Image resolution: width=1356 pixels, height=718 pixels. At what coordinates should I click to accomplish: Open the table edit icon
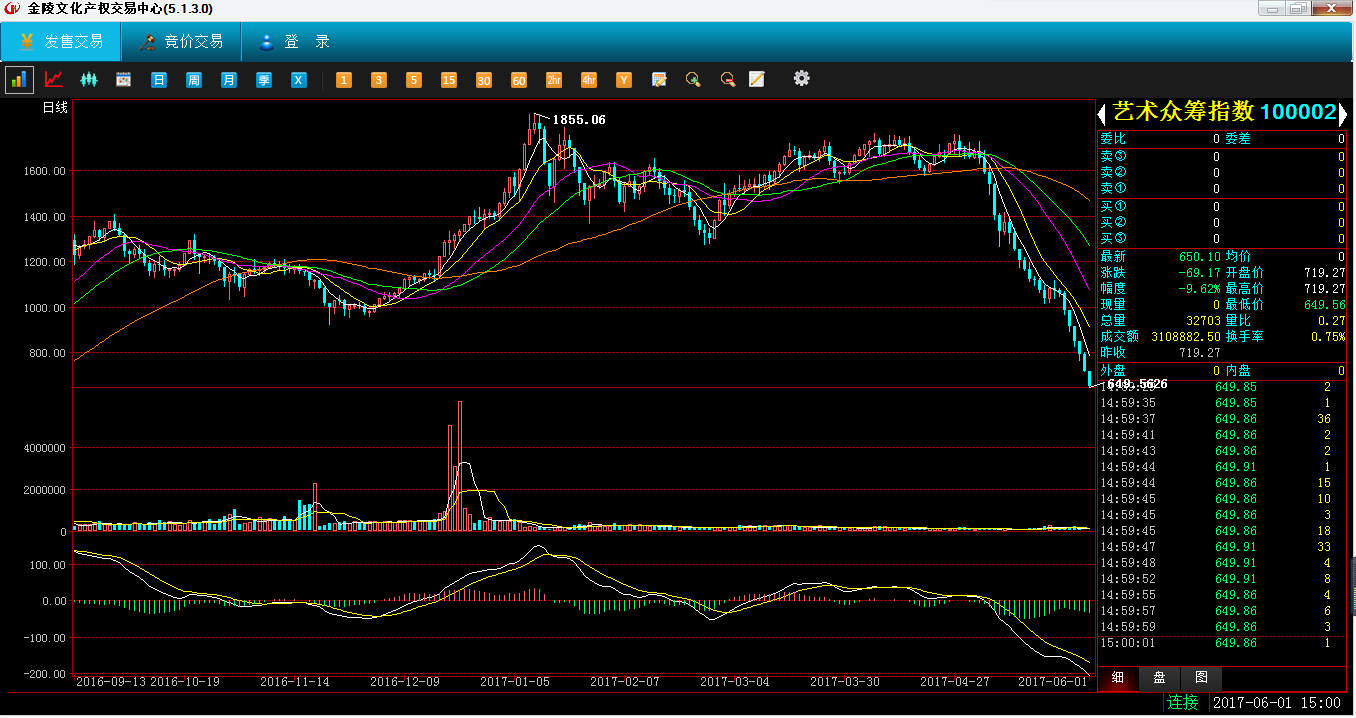click(x=659, y=79)
